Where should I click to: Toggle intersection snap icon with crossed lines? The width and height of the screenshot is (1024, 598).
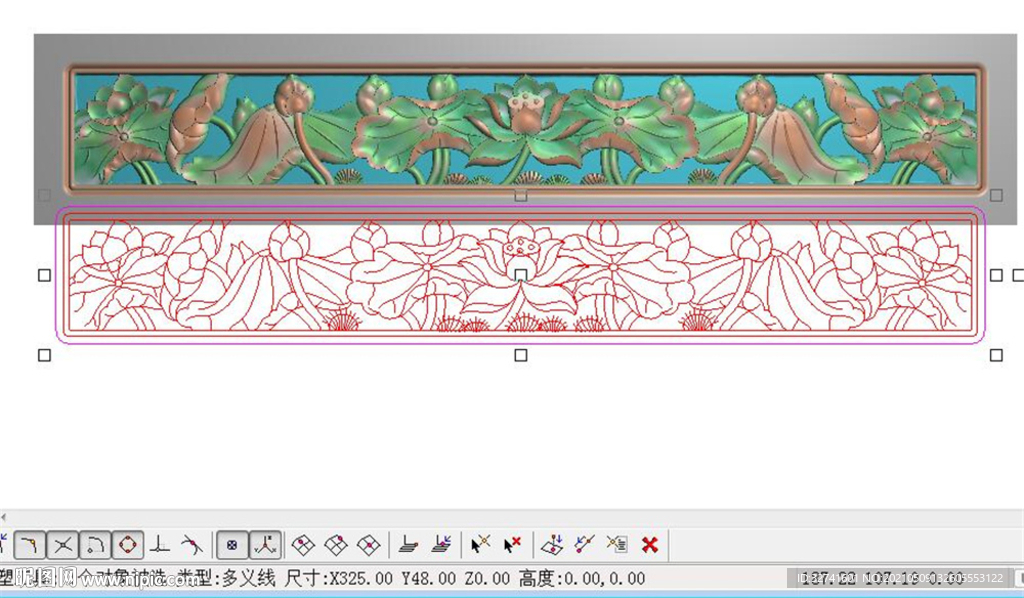click(x=63, y=544)
